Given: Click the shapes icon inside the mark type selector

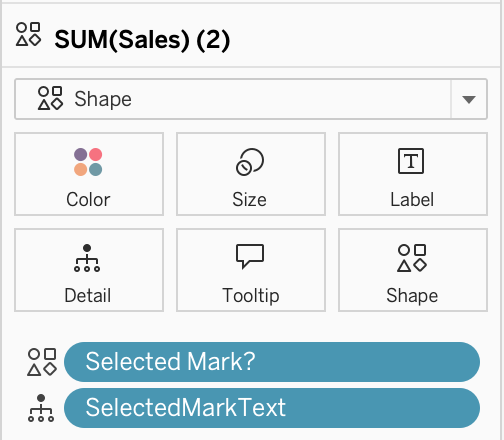Looking at the screenshot, I should coord(50,98).
